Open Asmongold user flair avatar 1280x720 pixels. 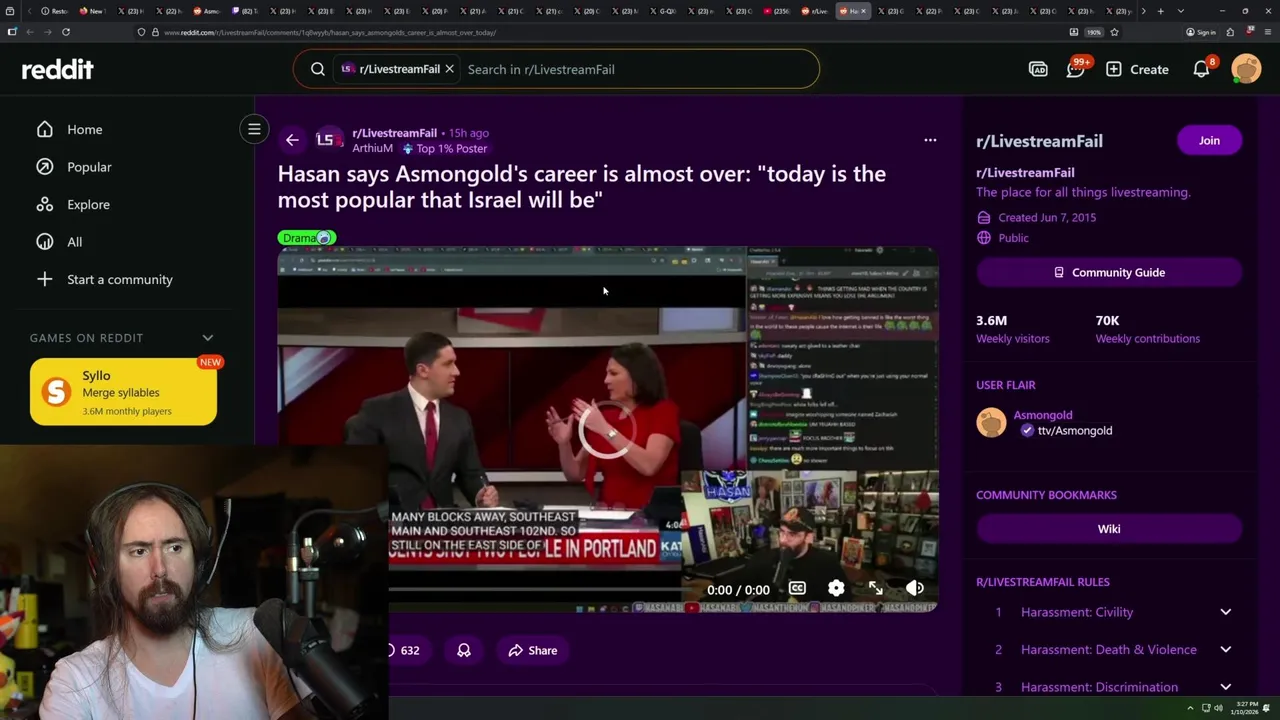click(991, 422)
